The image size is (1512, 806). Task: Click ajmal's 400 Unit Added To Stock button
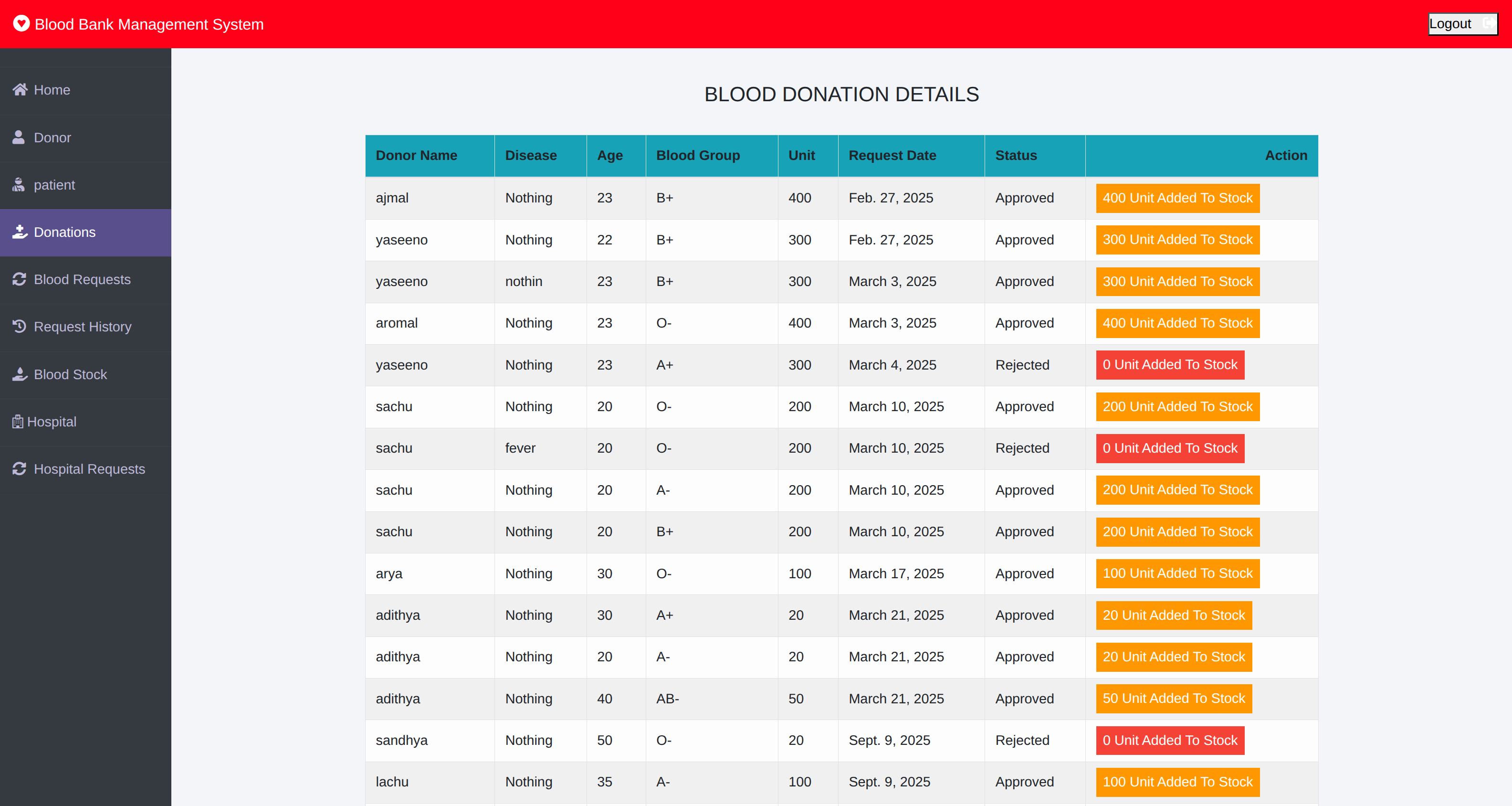(1177, 198)
